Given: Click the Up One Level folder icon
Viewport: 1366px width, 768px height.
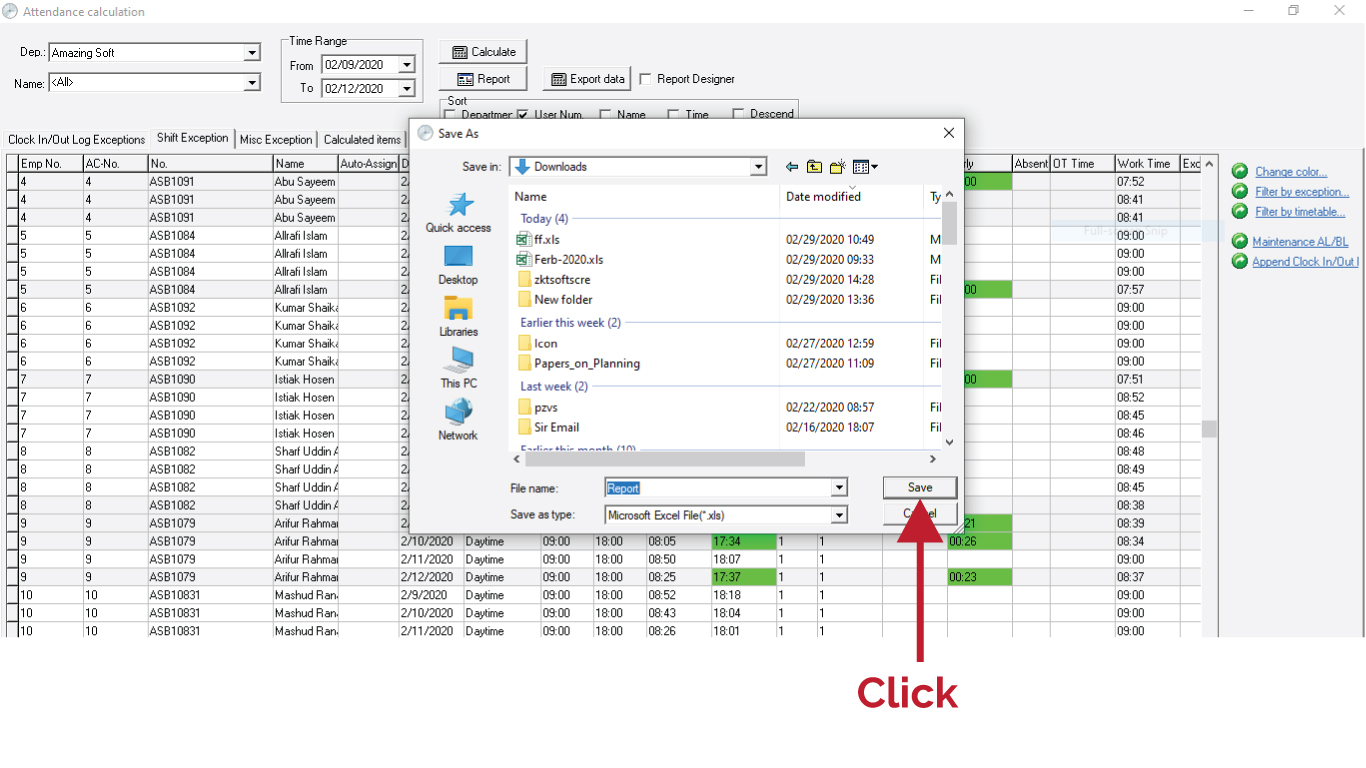Looking at the screenshot, I should (x=815, y=167).
